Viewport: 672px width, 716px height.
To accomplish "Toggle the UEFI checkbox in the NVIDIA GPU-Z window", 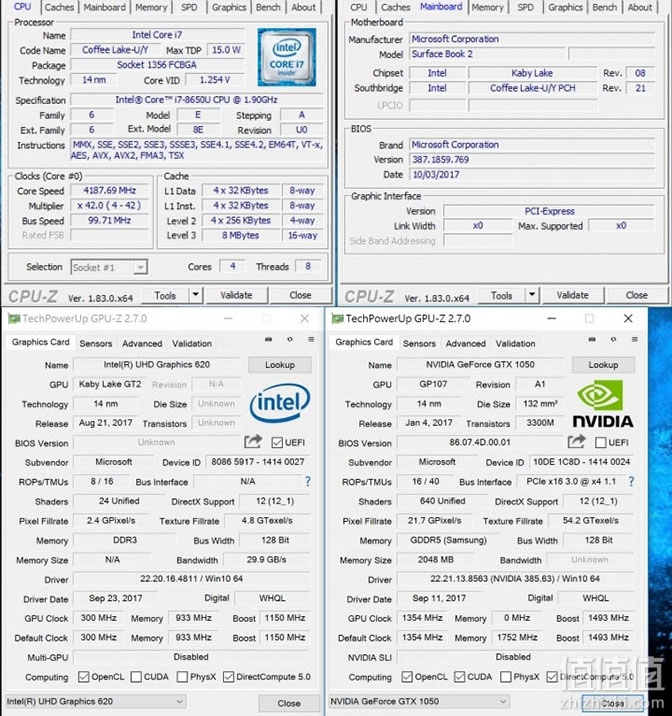I will click(x=601, y=442).
